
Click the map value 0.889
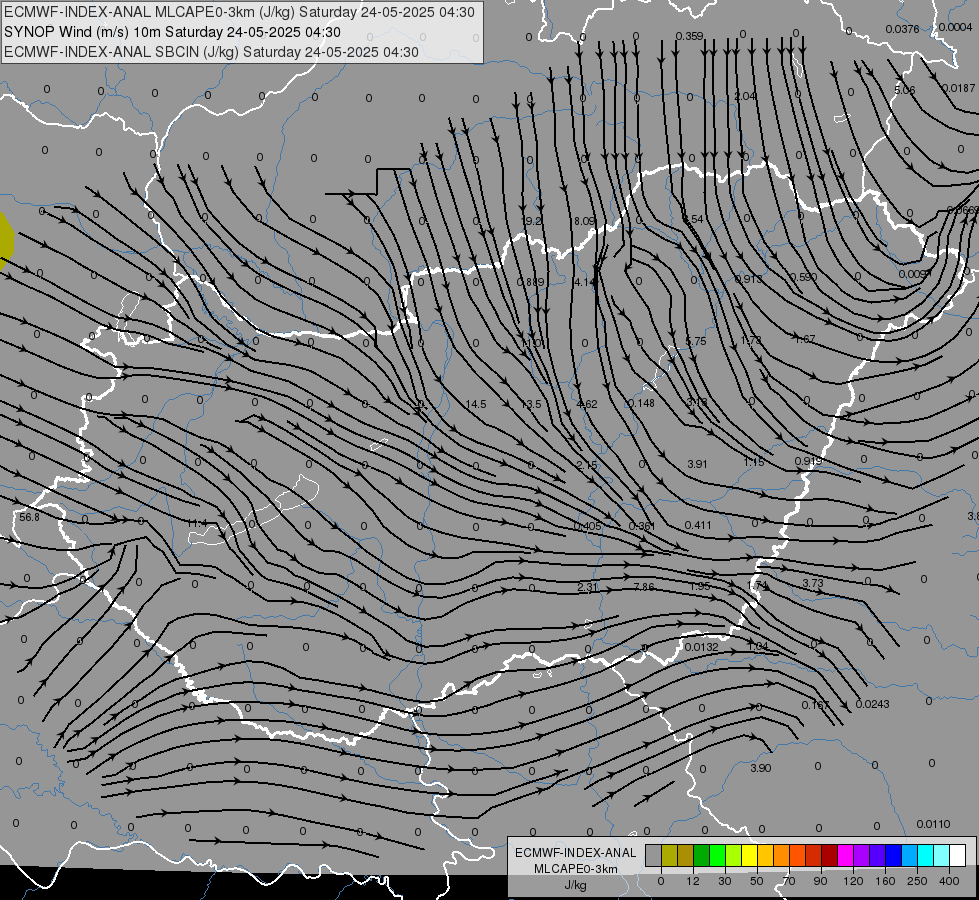pyautogui.click(x=531, y=282)
